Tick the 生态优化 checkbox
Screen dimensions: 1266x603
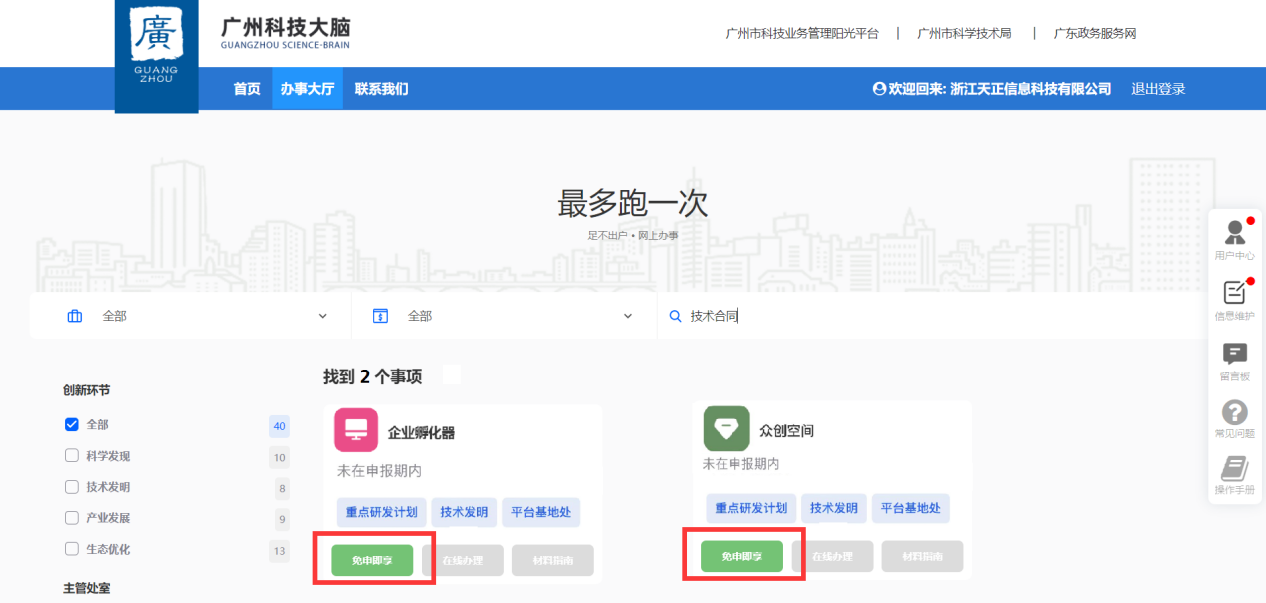tap(72, 549)
